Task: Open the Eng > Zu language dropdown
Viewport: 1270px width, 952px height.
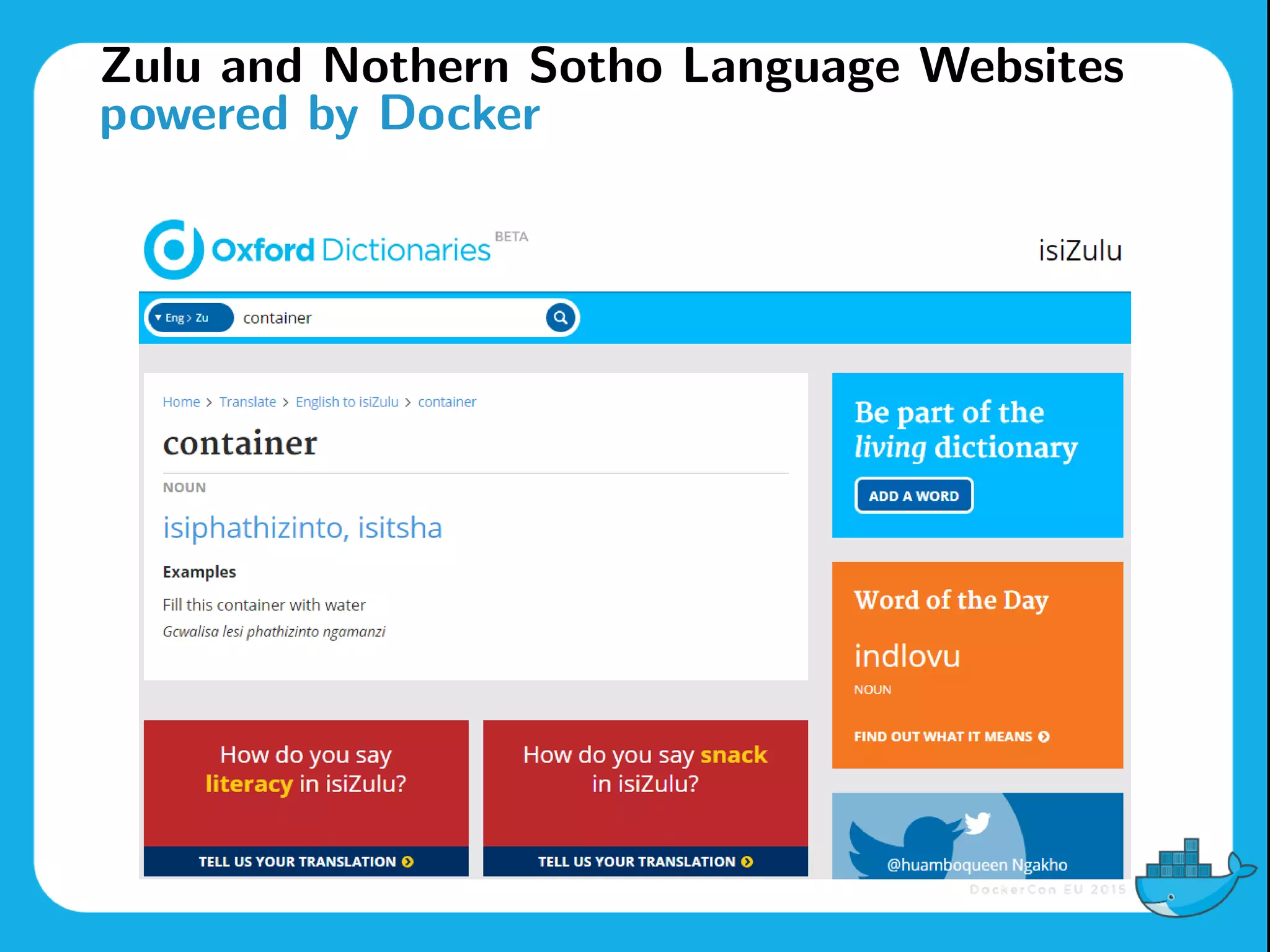Action: [x=191, y=318]
